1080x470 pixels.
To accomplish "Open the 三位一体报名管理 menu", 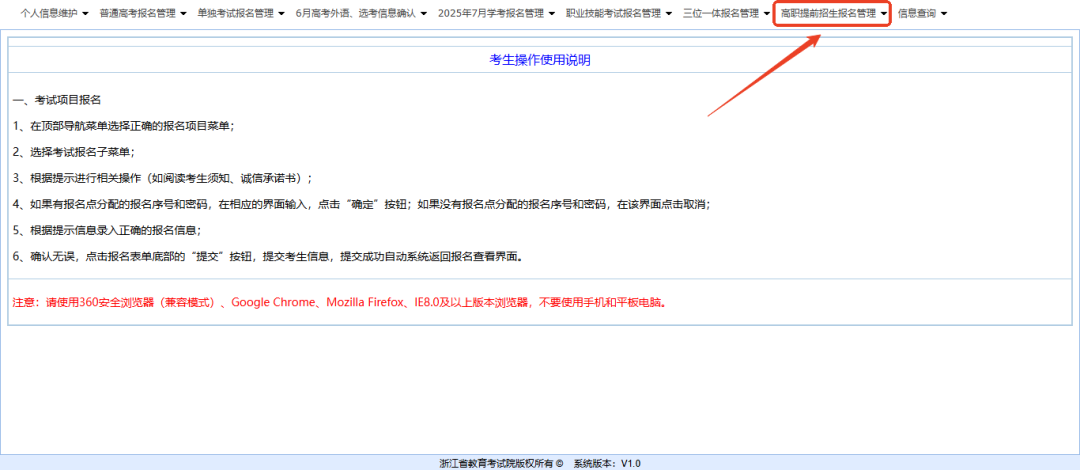I will [720, 13].
